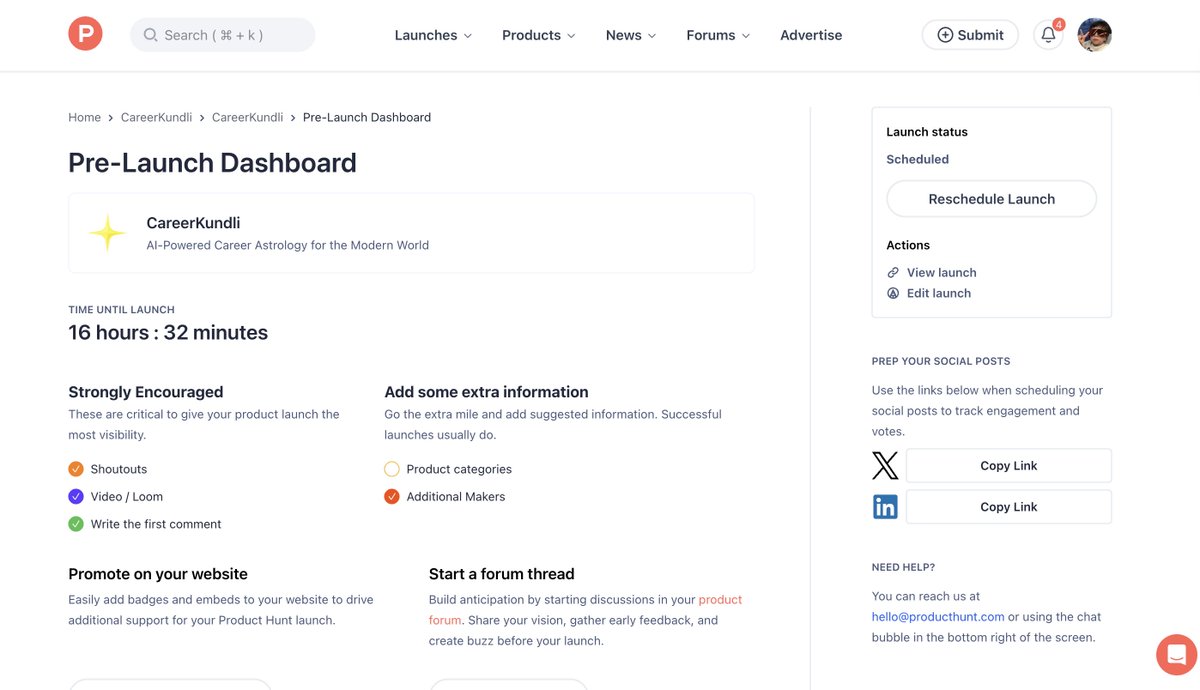Toggle the Additional Makers checkmark
The image size is (1200, 690).
coord(392,496)
